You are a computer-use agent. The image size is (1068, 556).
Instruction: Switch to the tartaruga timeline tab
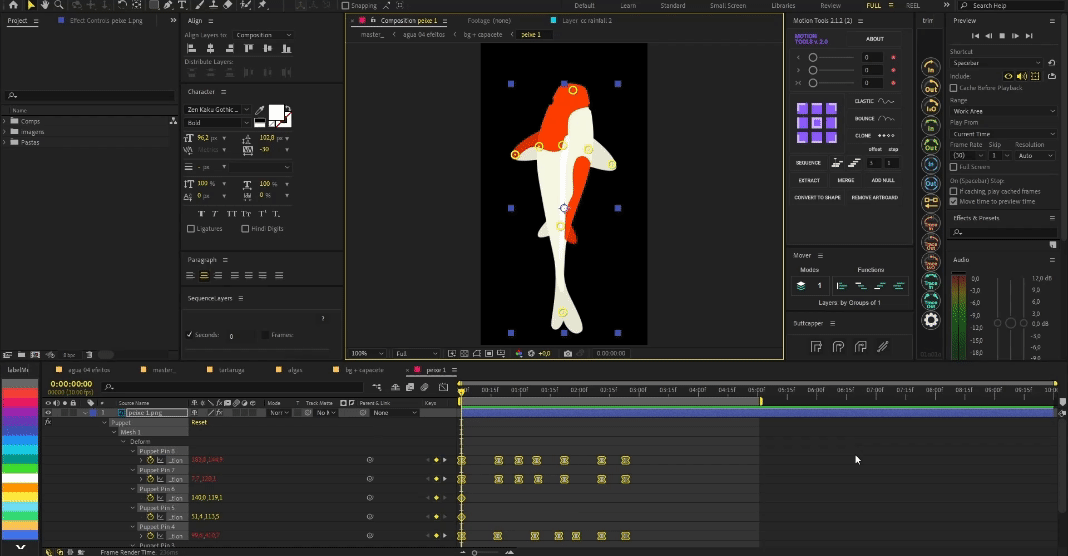[x=231, y=370]
